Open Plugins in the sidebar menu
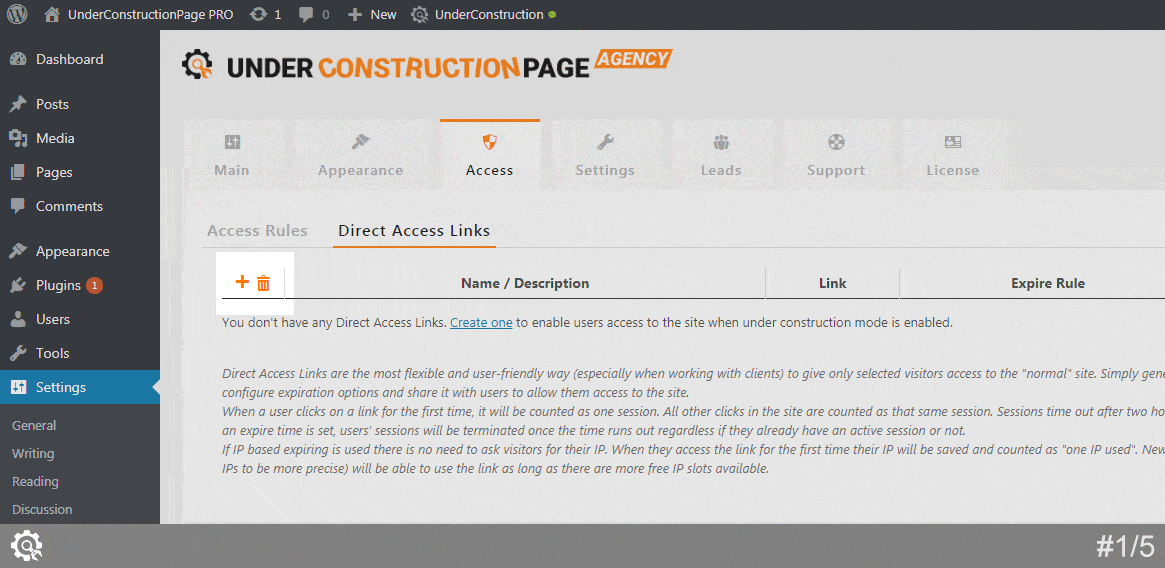The width and height of the screenshot is (1165, 568). (x=58, y=285)
